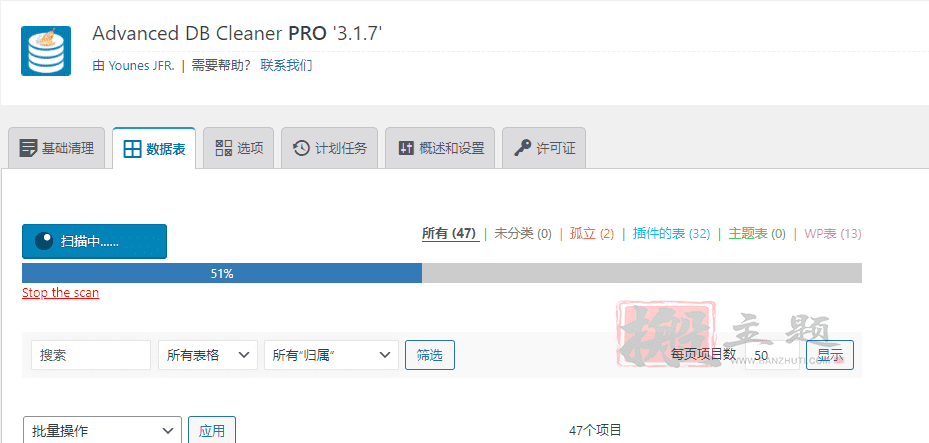Show 插件的表 (32) category
The height and width of the screenshot is (443, 929).
(671, 233)
